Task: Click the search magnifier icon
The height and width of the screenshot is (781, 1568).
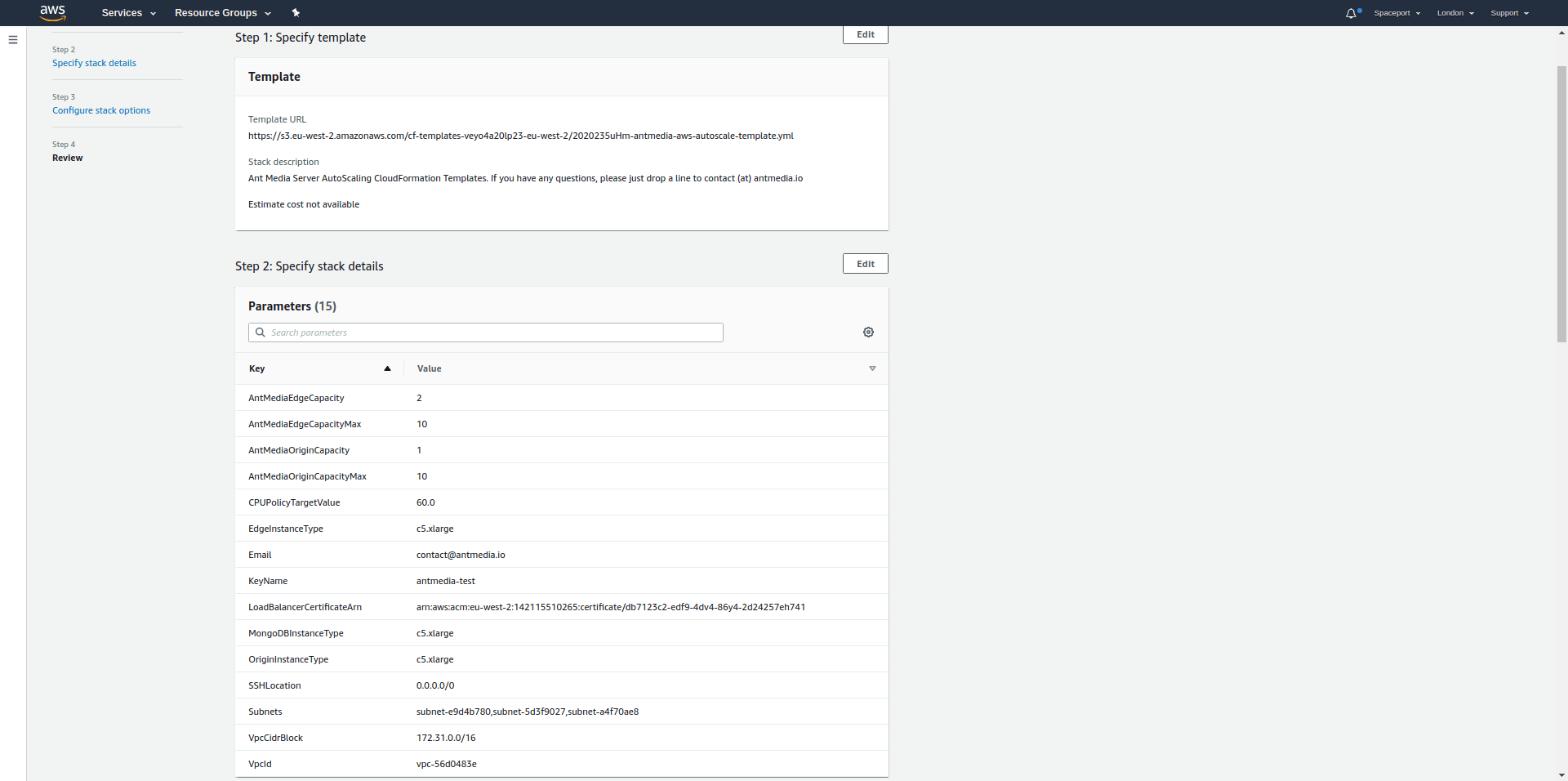Action: (261, 332)
